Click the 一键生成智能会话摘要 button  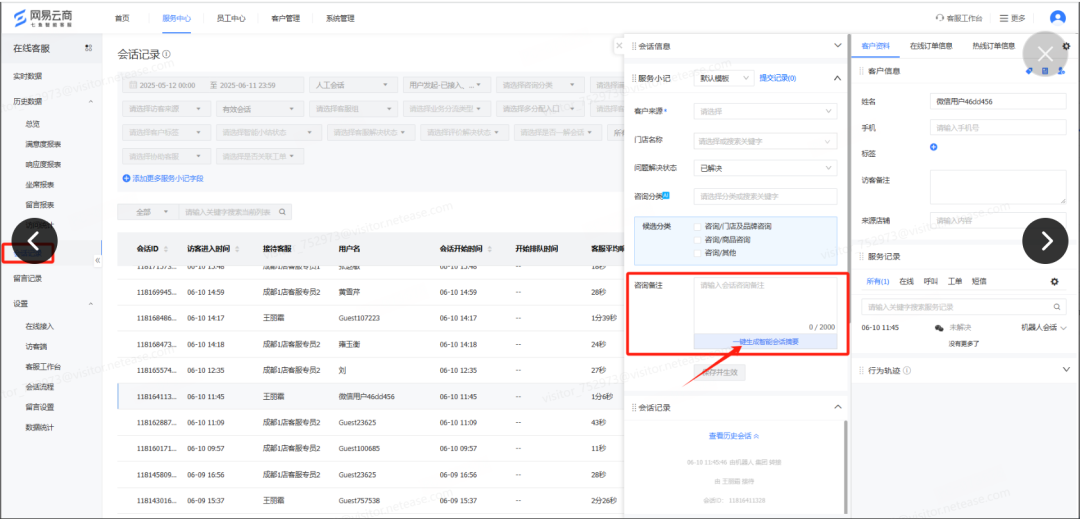pos(766,342)
